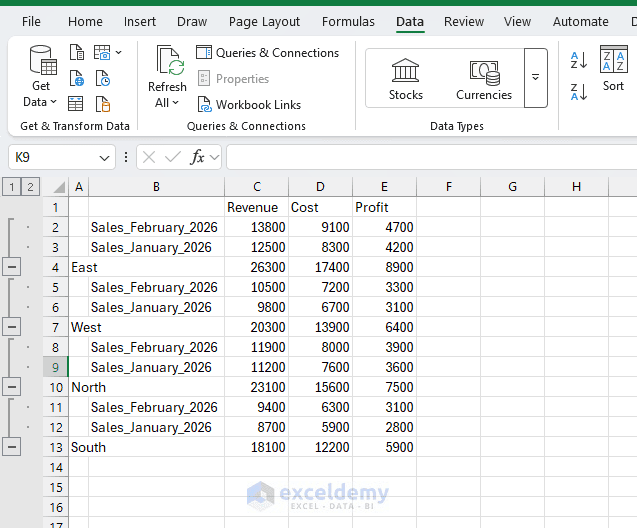637x528 pixels.
Task: Open Workbook Links
Action: [249, 105]
